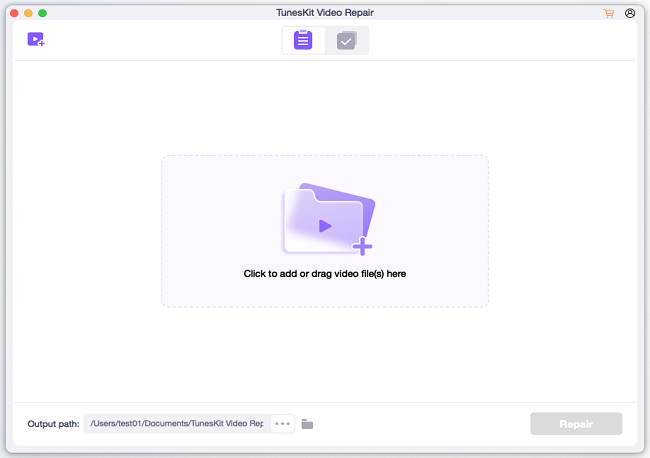Click the add video file icon
This screenshot has height=458, width=650.
(36, 39)
